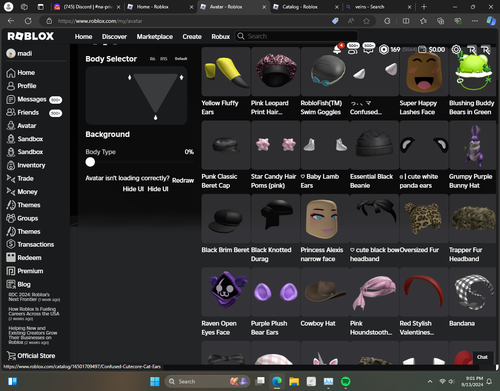Switch to Home - Roblox browser tab

159,7
